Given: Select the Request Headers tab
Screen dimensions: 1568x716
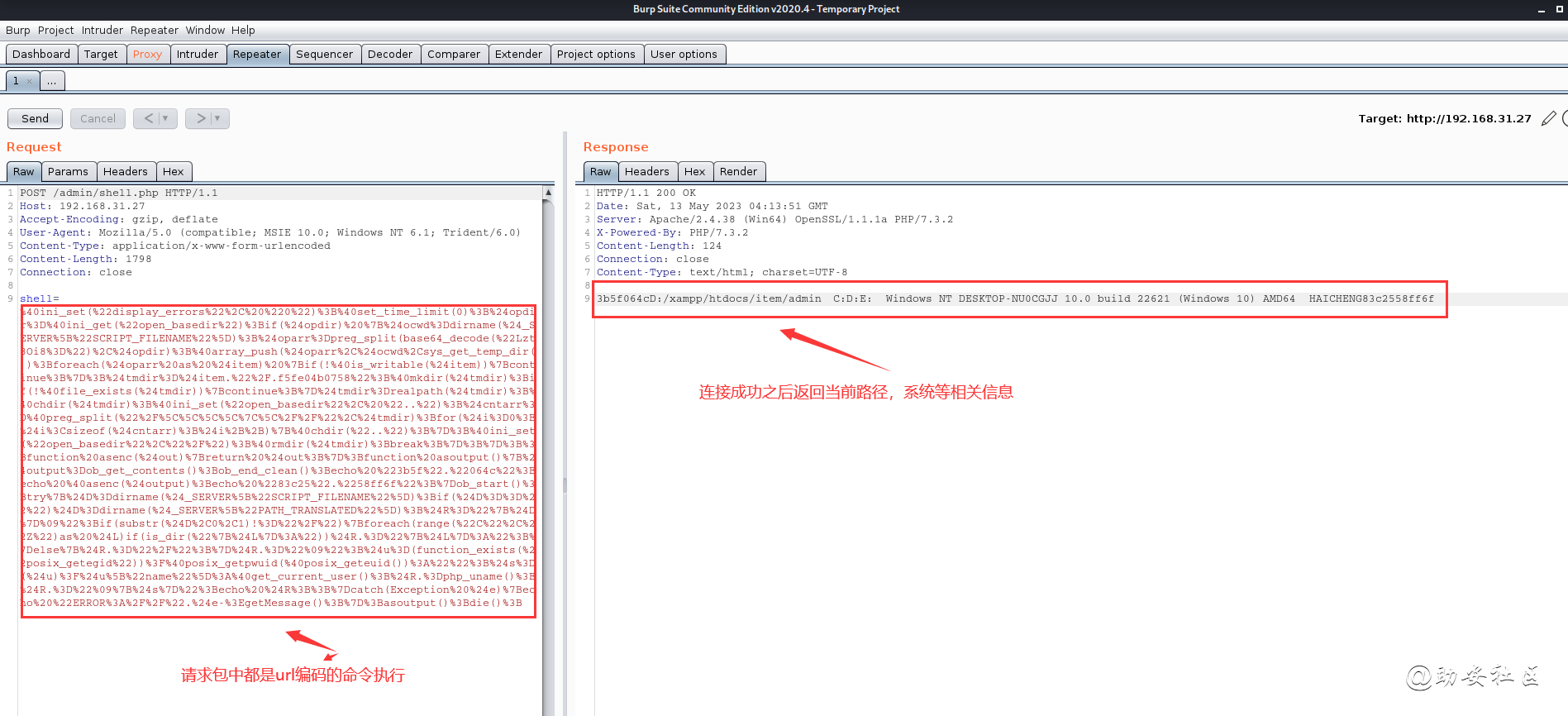Looking at the screenshot, I should tap(126, 172).
